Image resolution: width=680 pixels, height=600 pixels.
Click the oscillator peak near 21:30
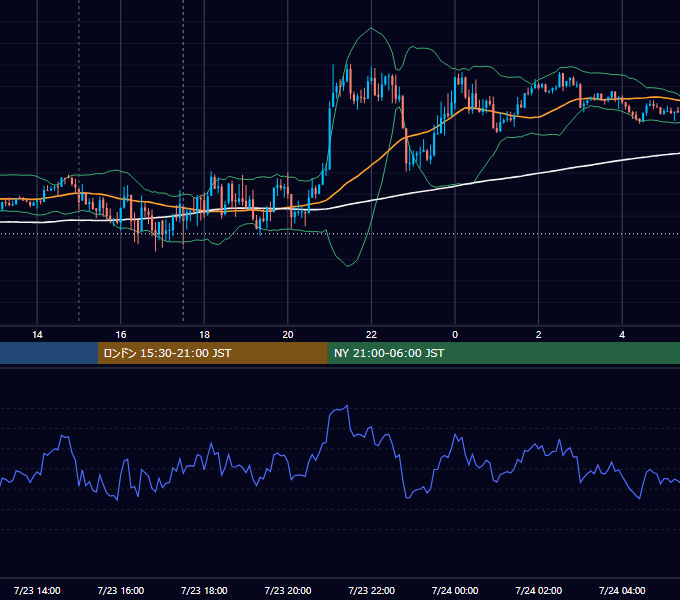(x=347, y=406)
